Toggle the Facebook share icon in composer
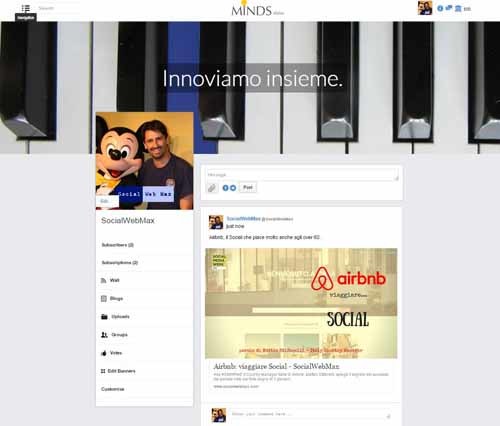This screenshot has height=426, width=500. (225, 188)
